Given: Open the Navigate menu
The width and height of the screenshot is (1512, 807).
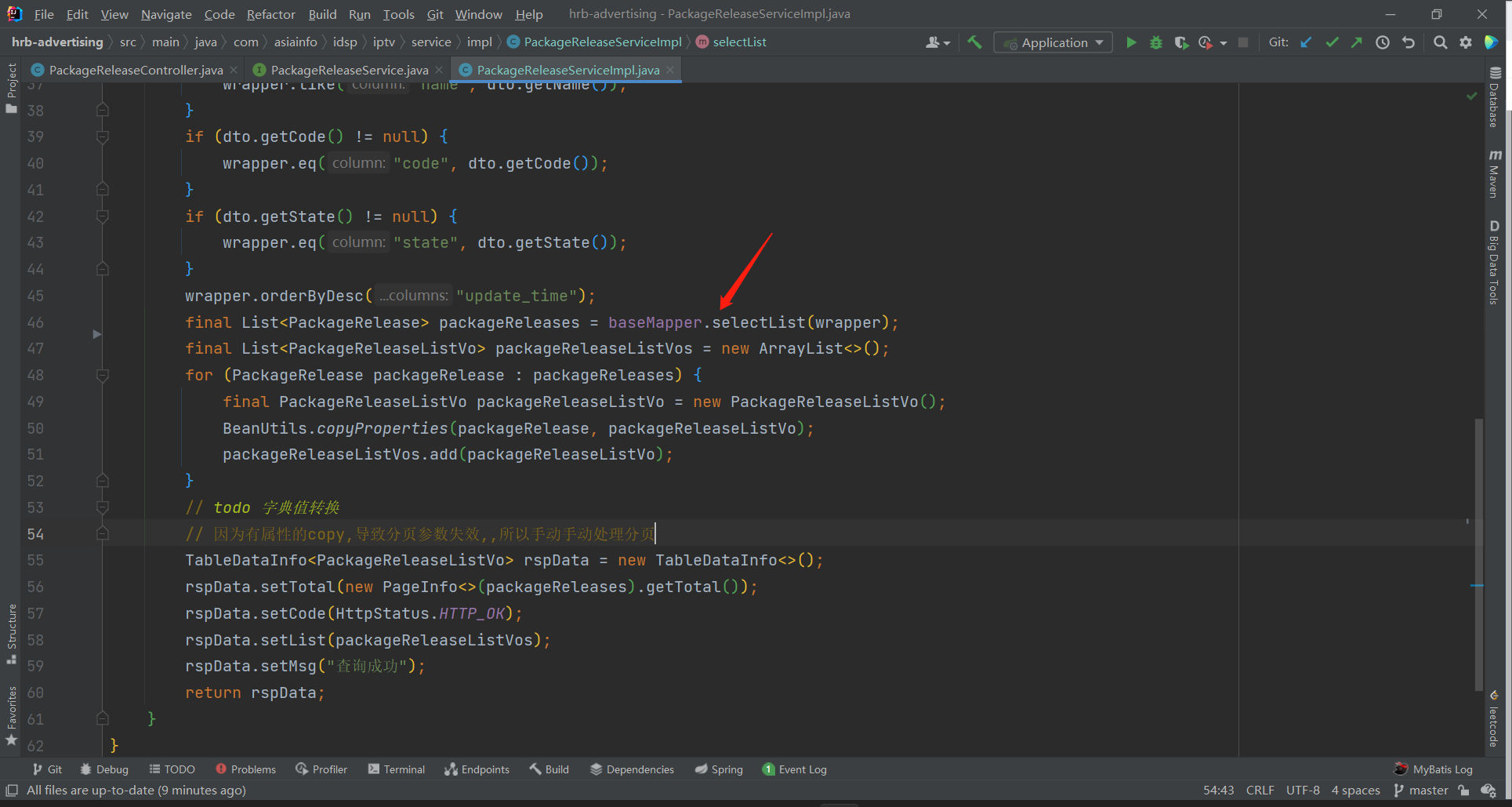Looking at the screenshot, I should tap(166, 14).
